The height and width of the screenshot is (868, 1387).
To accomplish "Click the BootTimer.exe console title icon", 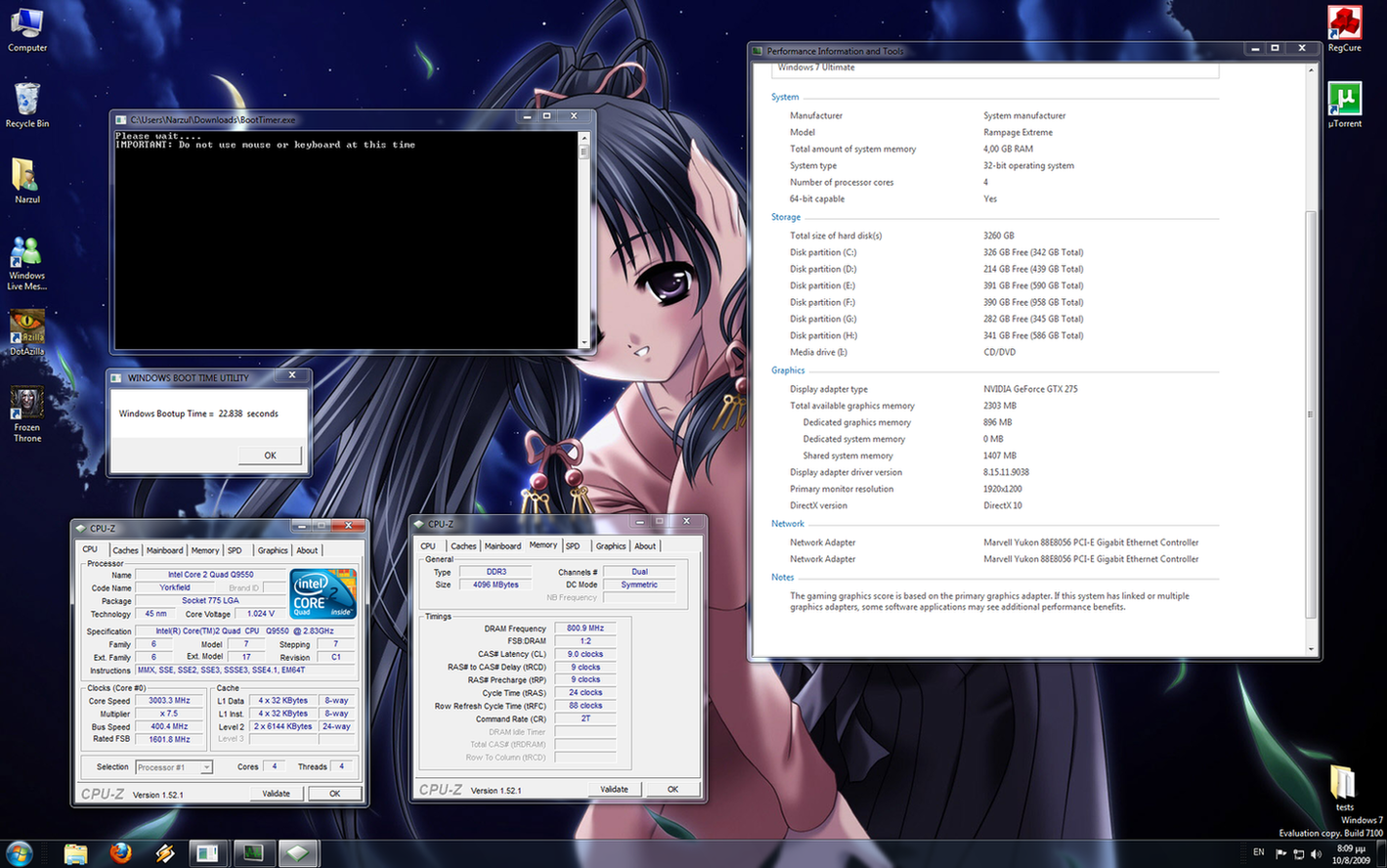I will 121,119.
